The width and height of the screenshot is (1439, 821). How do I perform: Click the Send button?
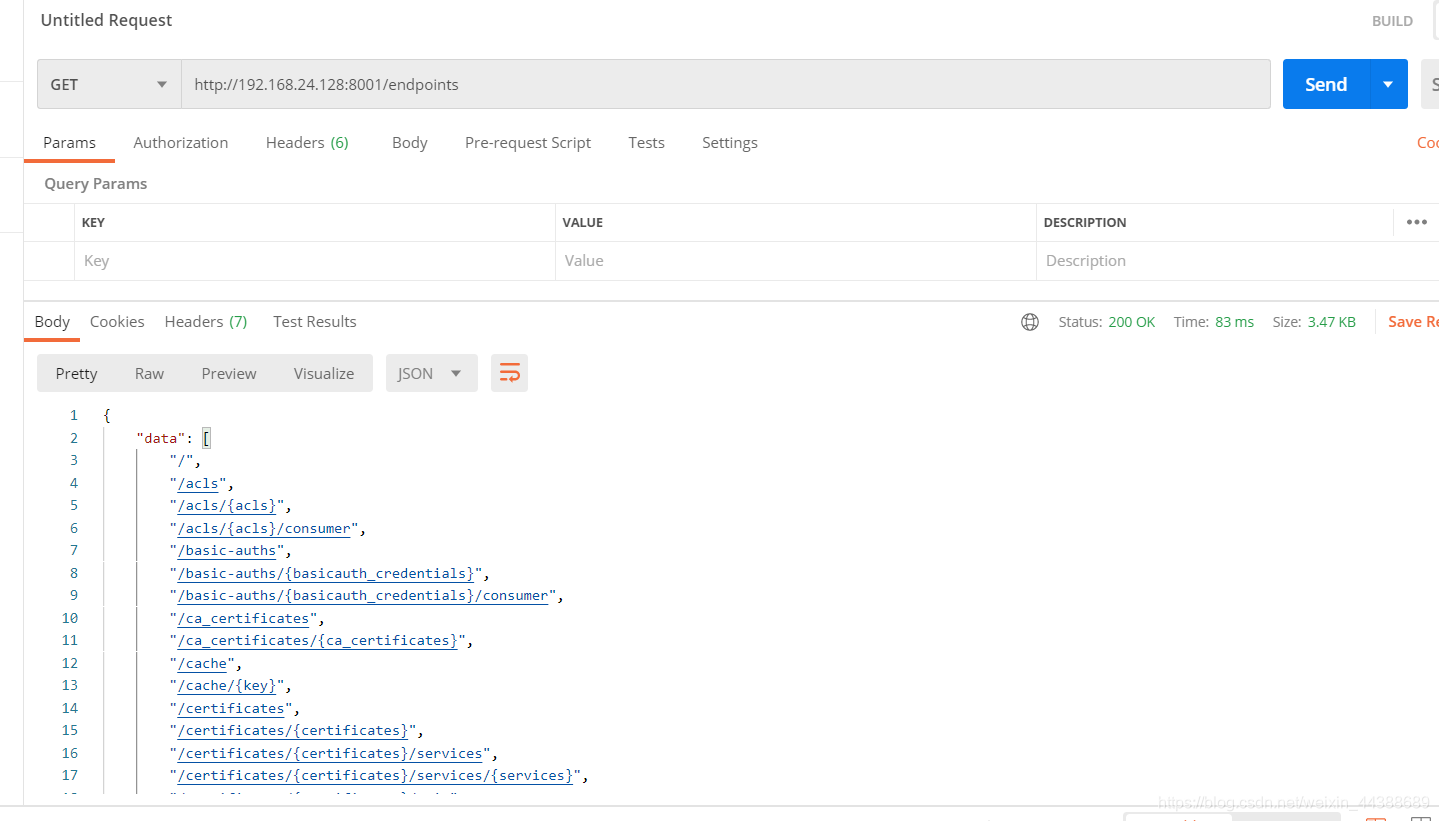click(x=1326, y=84)
